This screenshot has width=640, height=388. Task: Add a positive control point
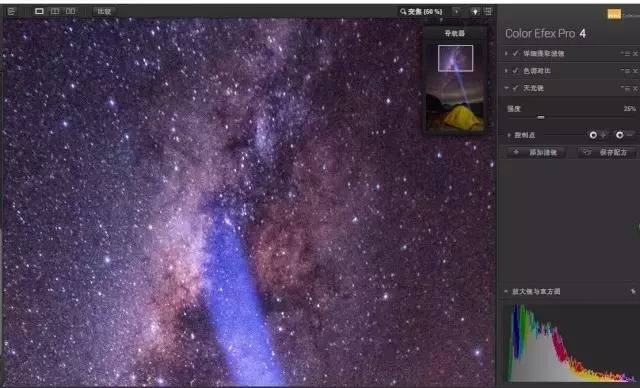597,135
